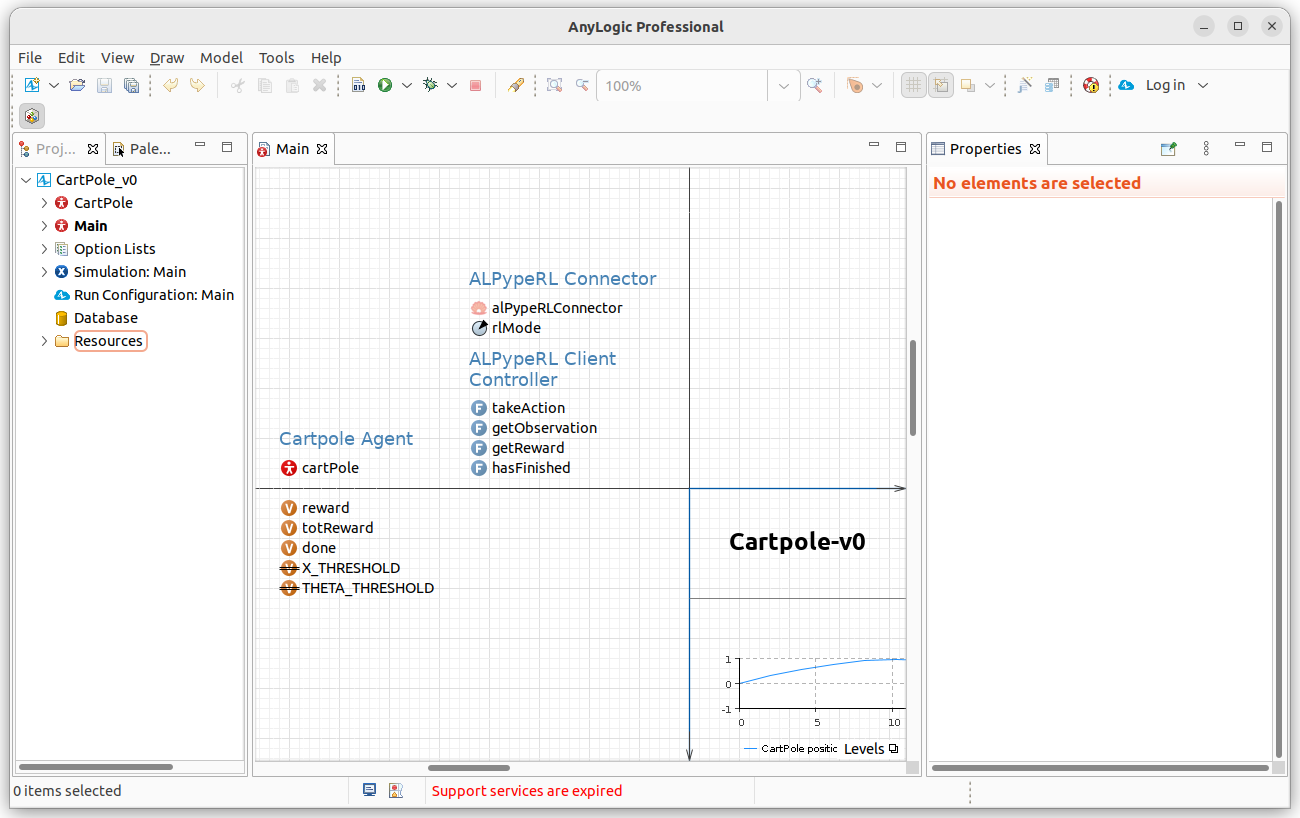Open the shape ordering dropdown arrow
The width and height of the screenshot is (1300, 818).
tap(990, 86)
